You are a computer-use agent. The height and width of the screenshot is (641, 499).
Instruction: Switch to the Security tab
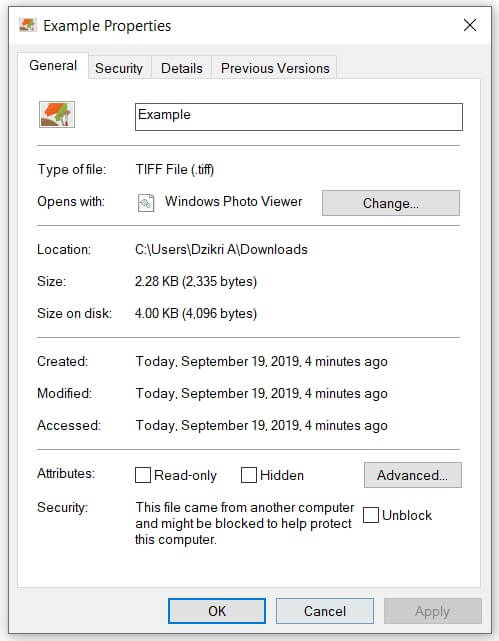[x=119, y=68]
